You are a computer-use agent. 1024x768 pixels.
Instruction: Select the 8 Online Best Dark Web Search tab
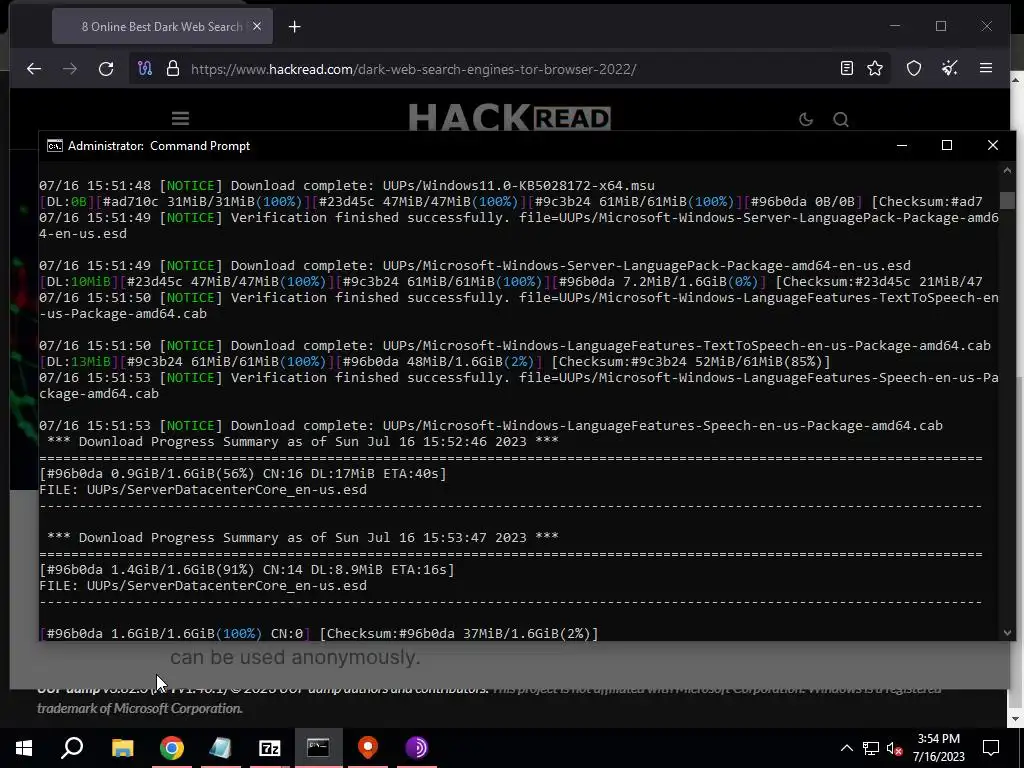pos(162,27)
